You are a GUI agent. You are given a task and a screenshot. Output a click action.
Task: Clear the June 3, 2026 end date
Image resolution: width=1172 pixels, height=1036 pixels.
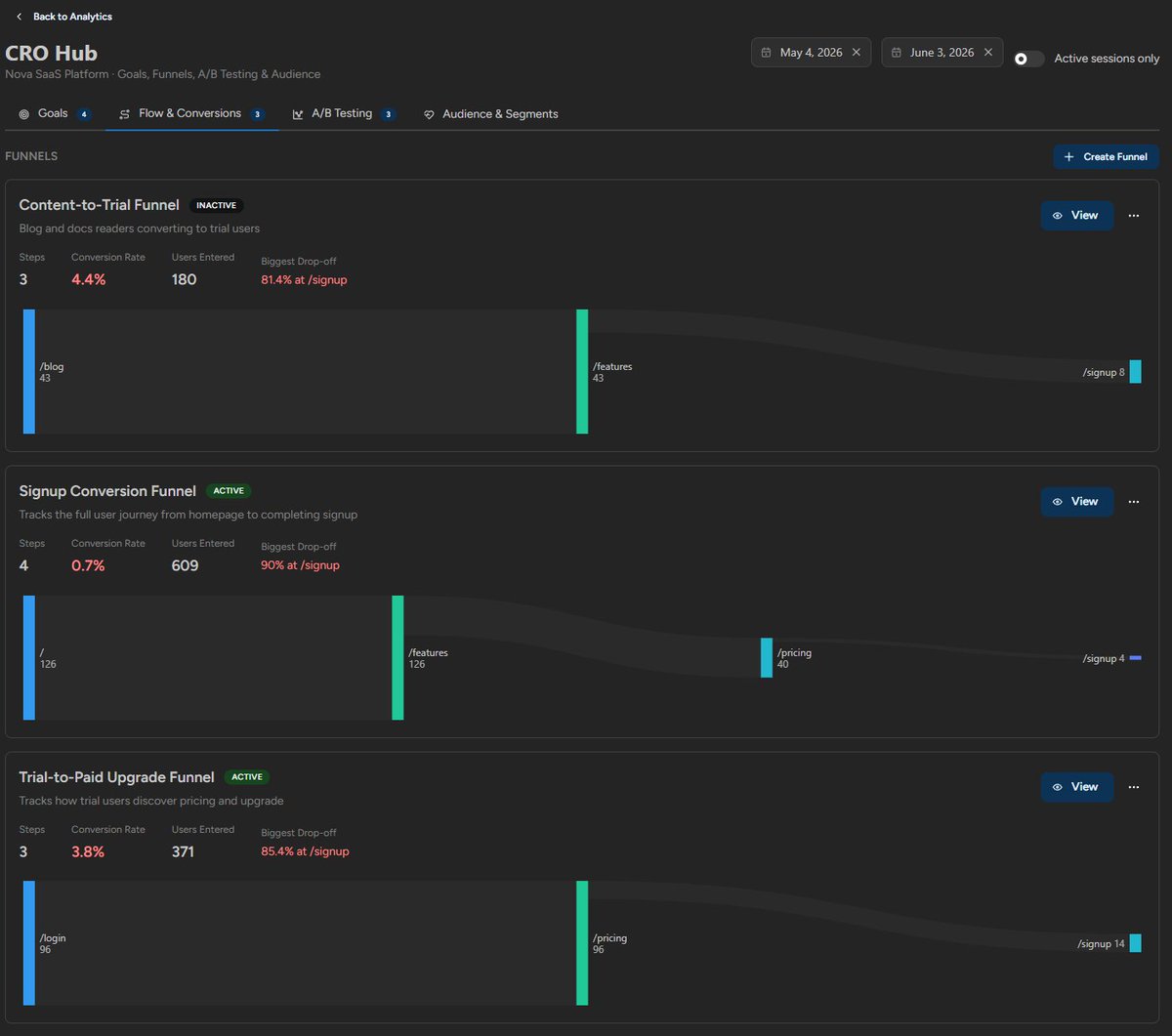coord(987,53)
